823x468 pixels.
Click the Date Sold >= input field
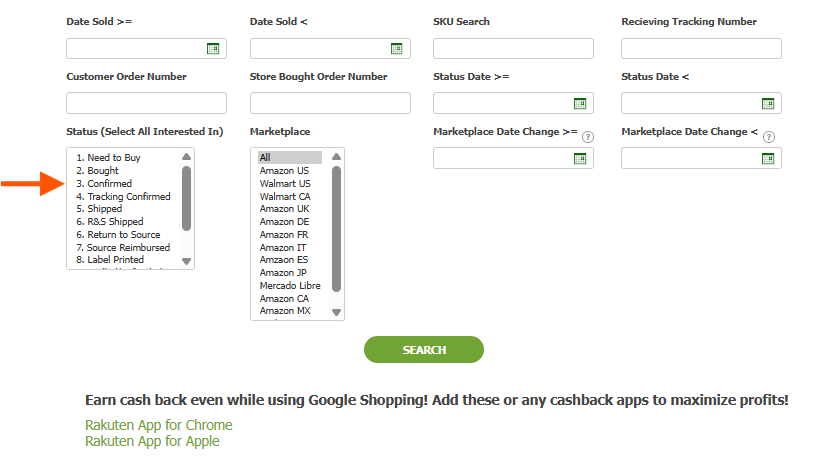pyautogui.click(x=146, y=49)
